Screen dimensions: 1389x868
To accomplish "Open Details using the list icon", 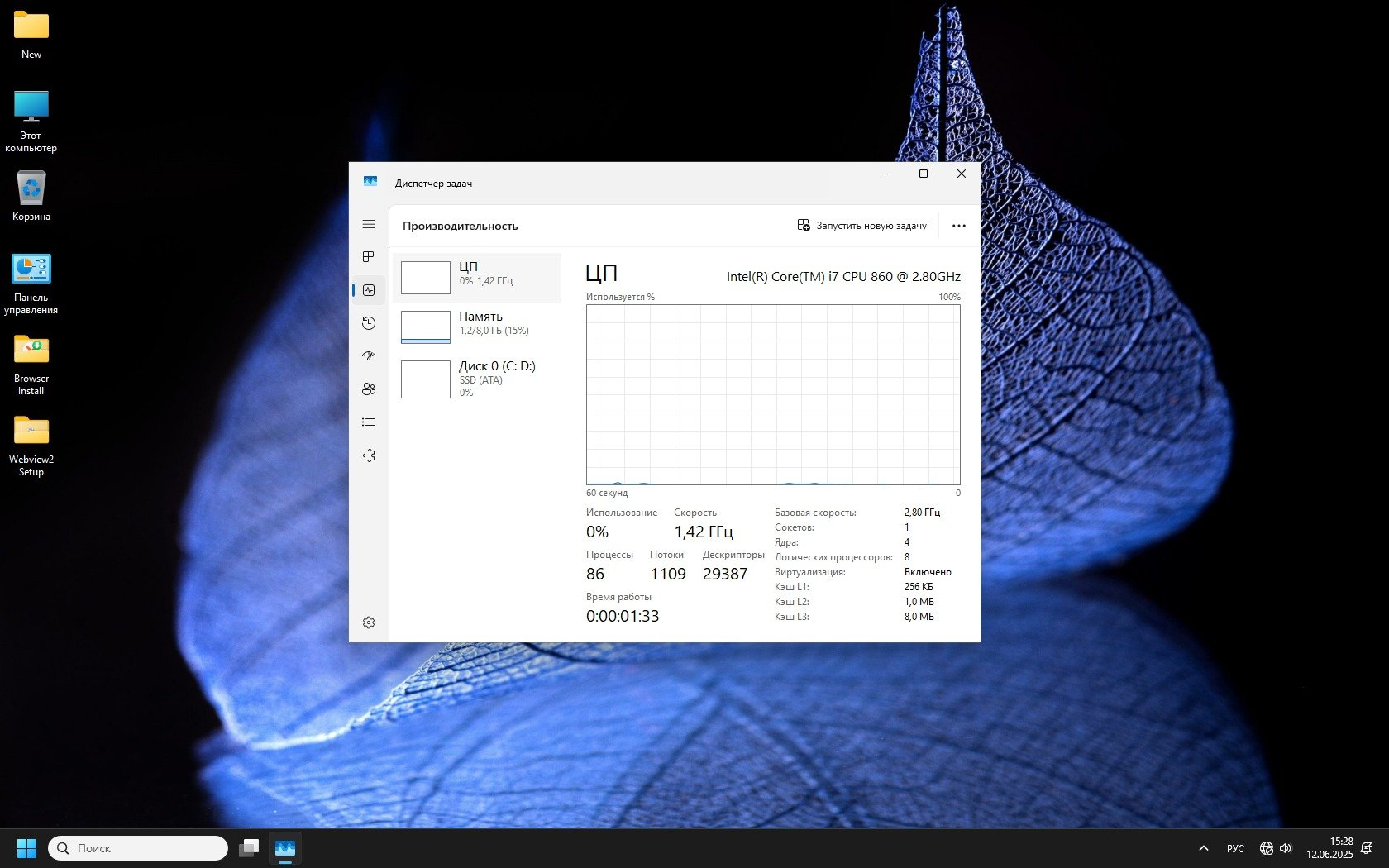I will (x=369, y=422).
